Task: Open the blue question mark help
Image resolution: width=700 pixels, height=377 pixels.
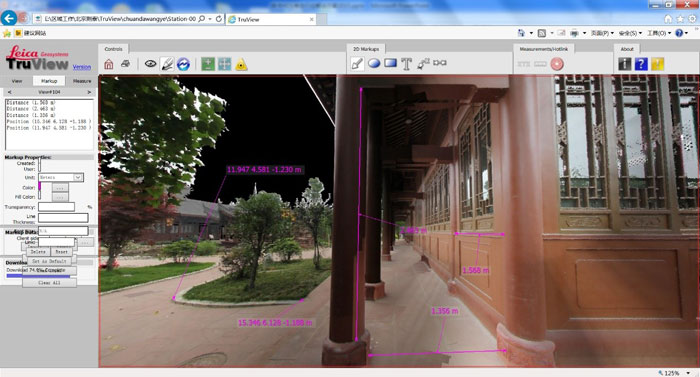Action: tap(641, 64)
